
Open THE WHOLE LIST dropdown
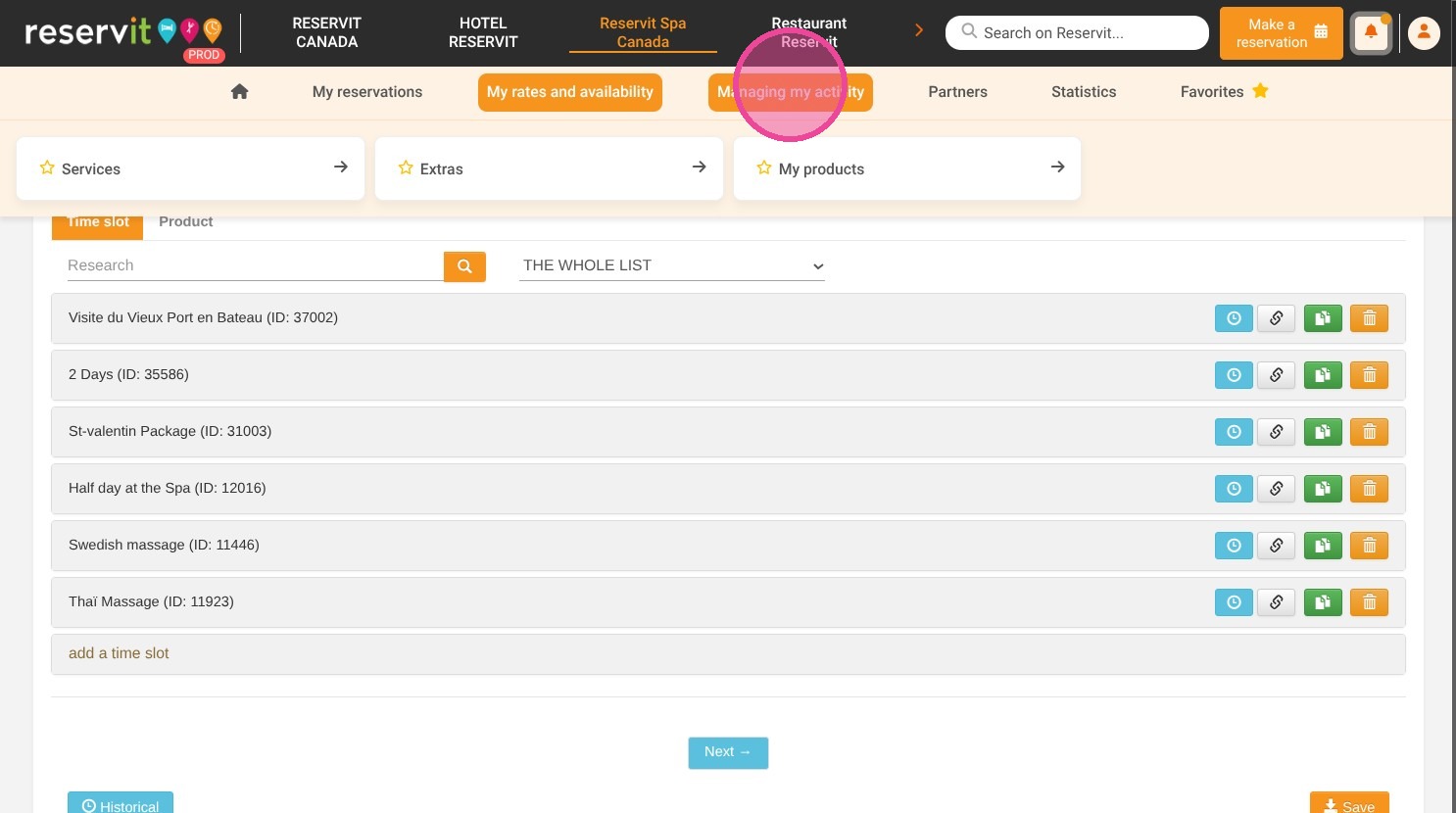[x=672, y=265]
